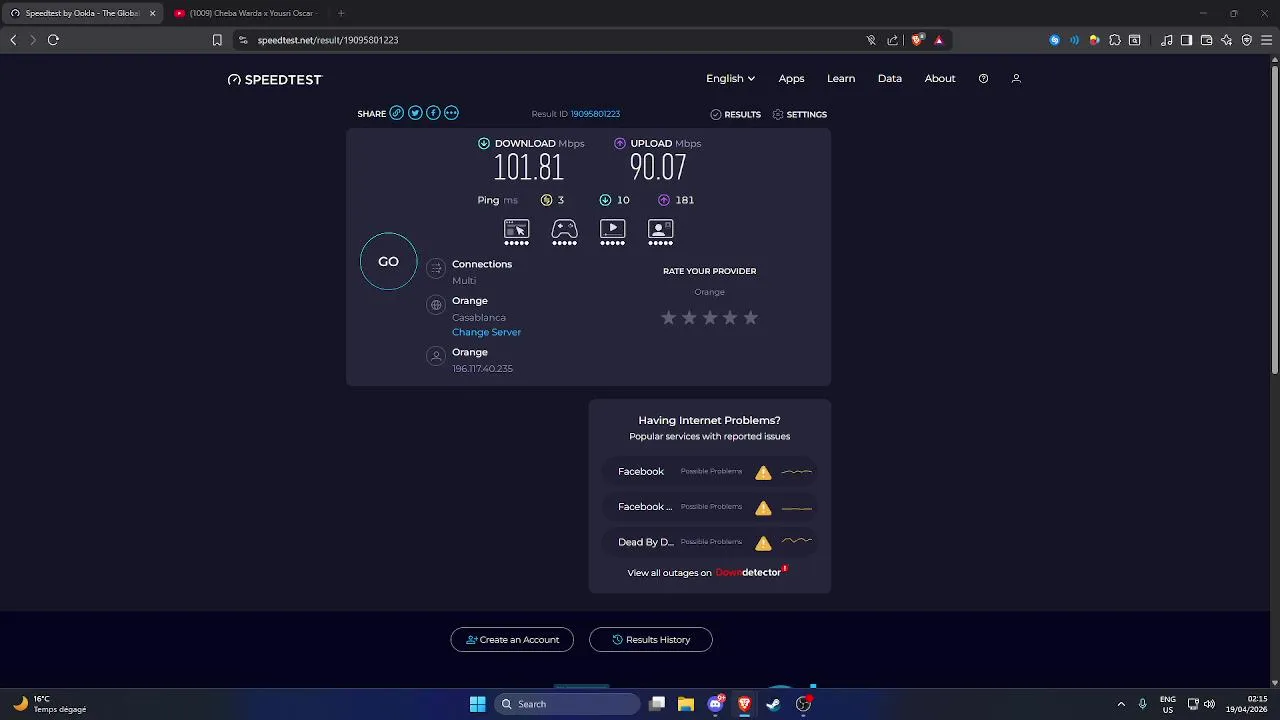The image size is (1280, 720).
Task: Open the Brave Wallet icon
Action: (1206, 40)
